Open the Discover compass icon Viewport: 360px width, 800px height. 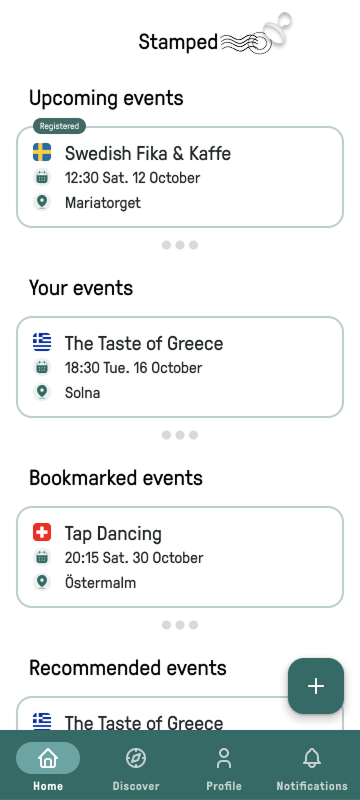[x=136, y=758]
